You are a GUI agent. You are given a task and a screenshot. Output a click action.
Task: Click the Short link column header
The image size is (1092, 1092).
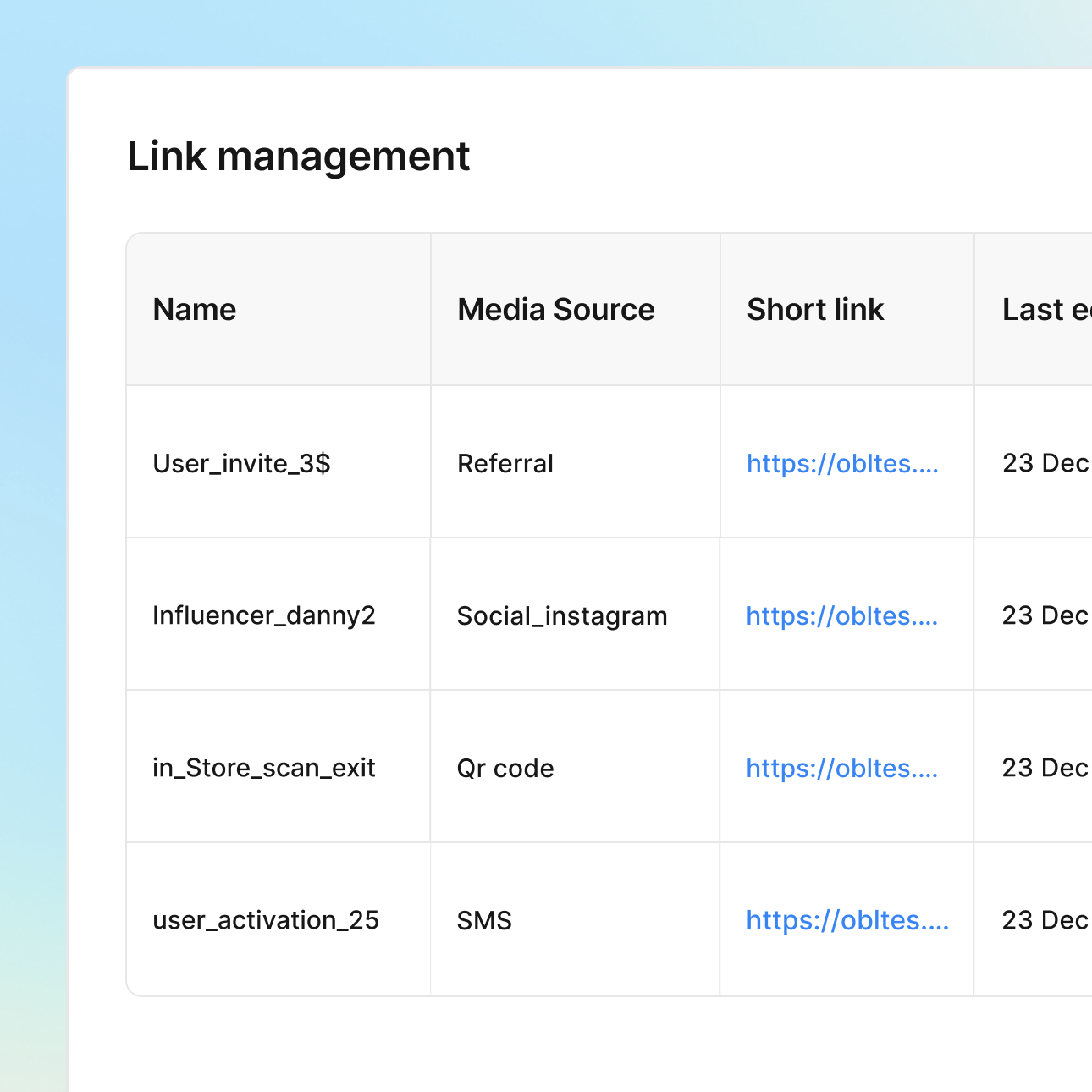[x=815, y=310]
